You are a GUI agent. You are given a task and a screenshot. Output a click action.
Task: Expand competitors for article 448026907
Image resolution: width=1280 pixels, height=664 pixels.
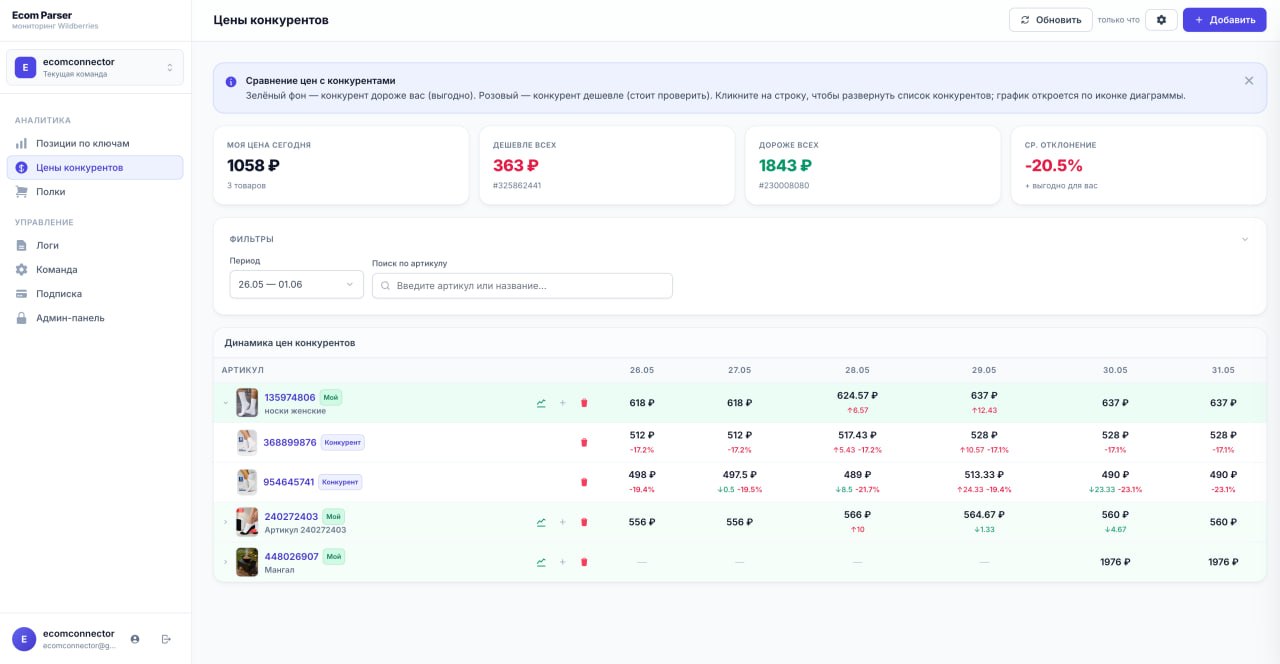(225, 562)
